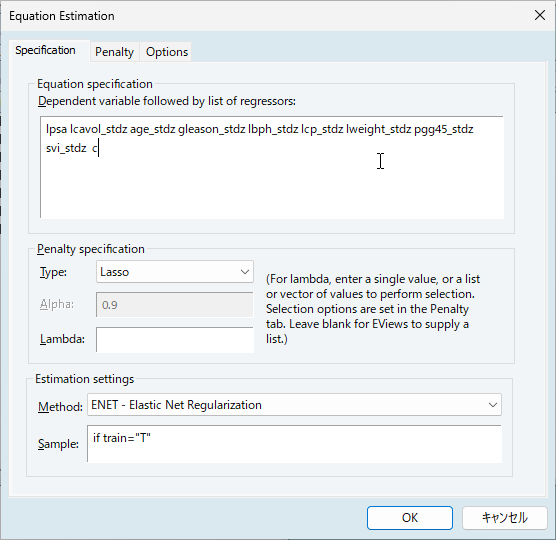This screenshot has width=556, height=540.
Task: Click inside the equation specification text box
Action: [272, 167]
